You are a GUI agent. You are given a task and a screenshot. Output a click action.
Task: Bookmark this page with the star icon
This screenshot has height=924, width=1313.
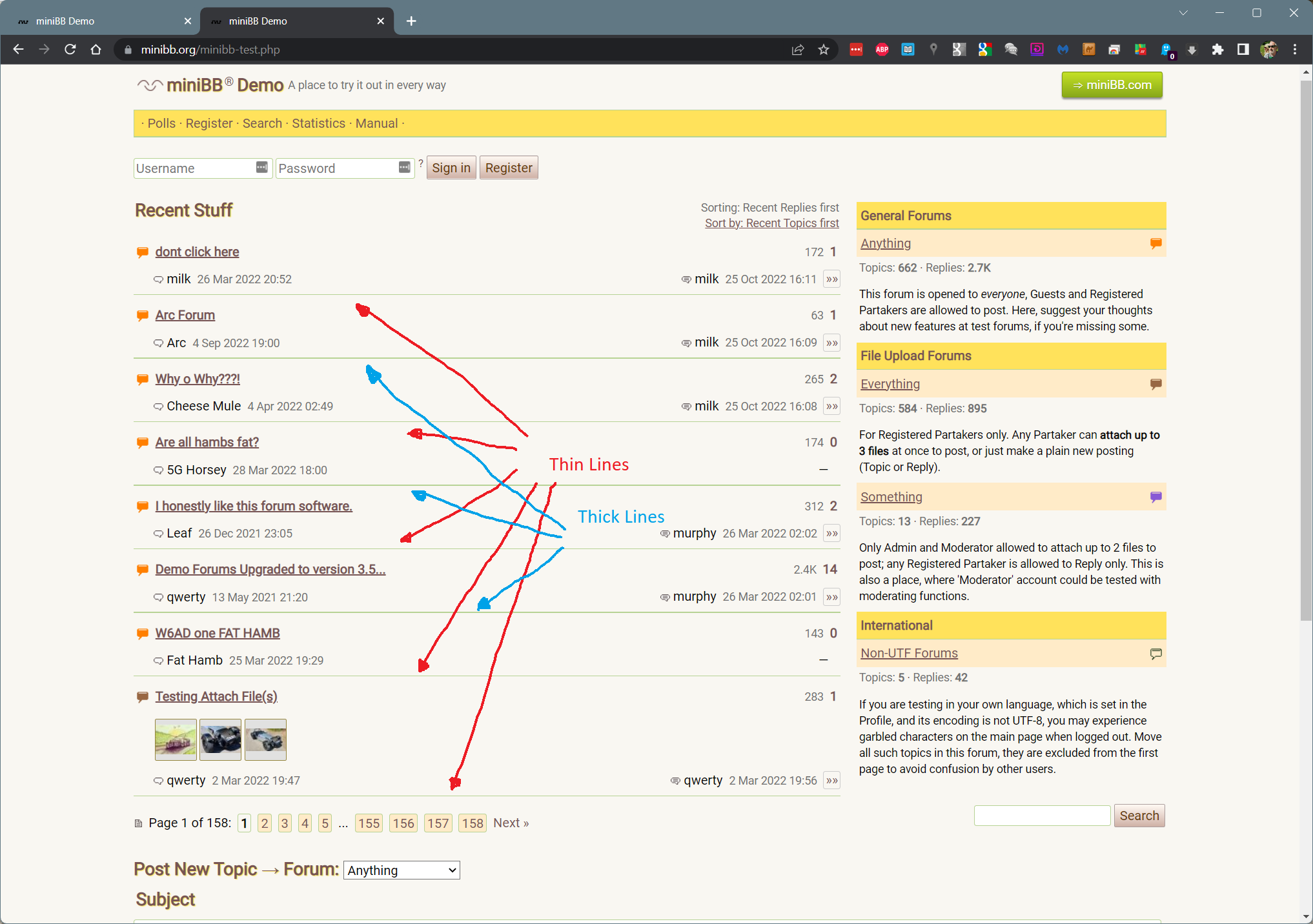click(x=824, y=50)
